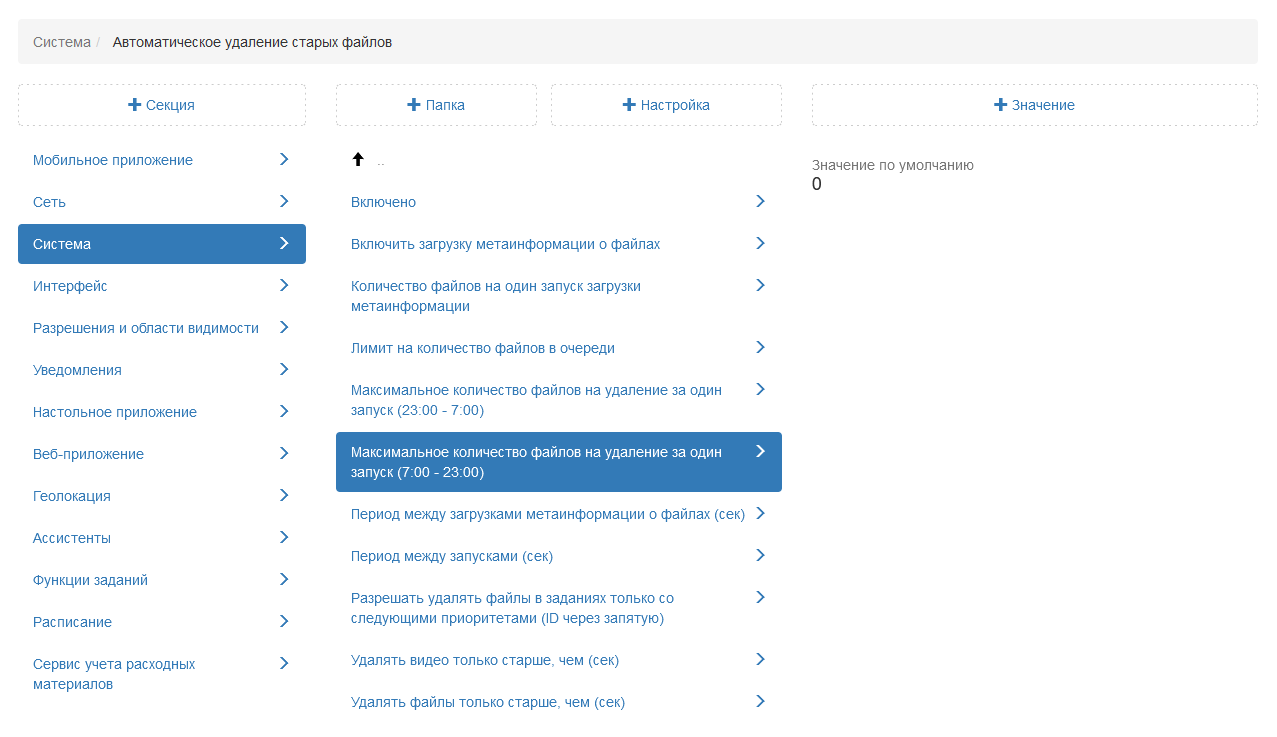Click the plus icon beside Настройка
The height and width of the screenshot is (737, 1277).
click(629, 105)
